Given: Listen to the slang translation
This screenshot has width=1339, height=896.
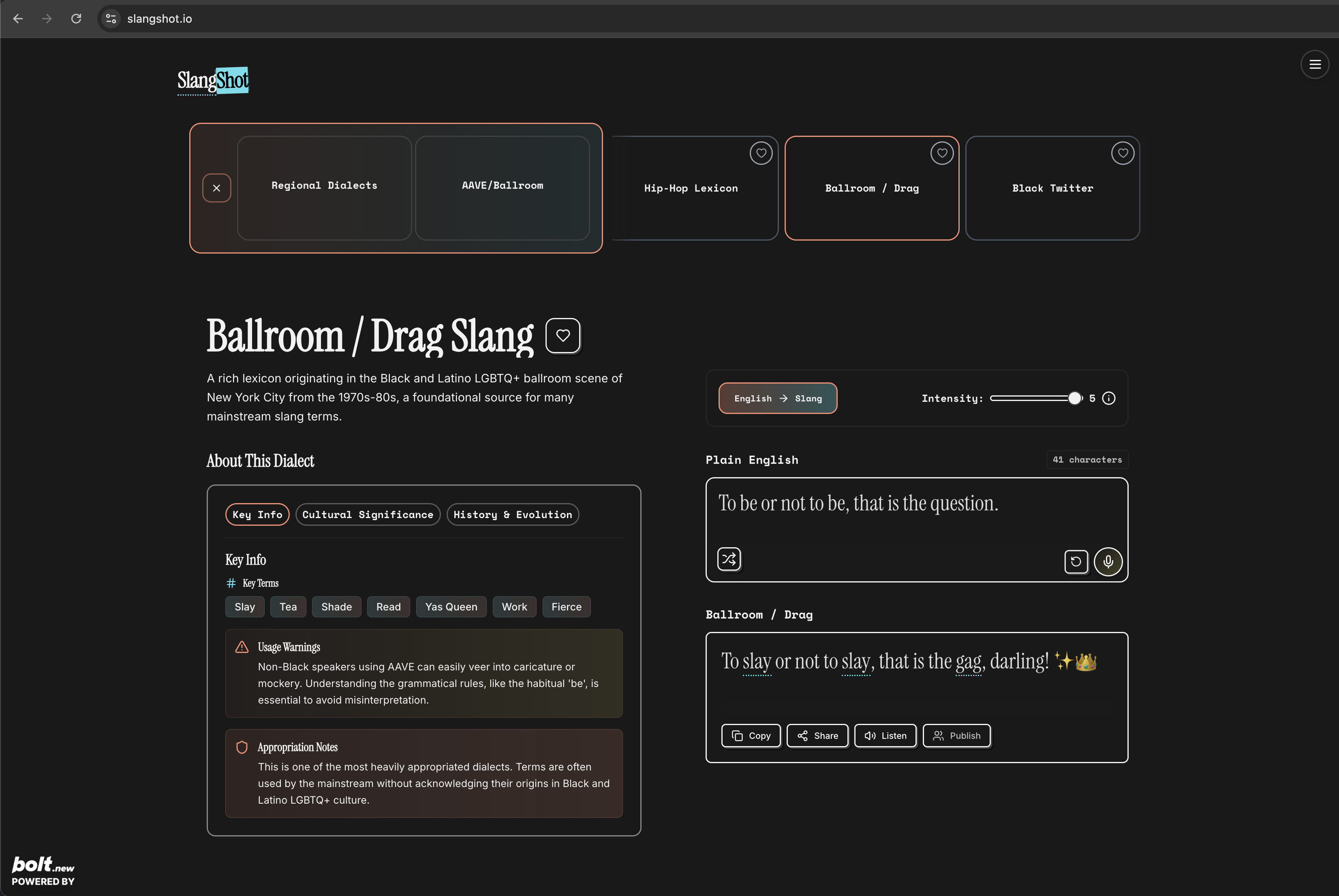Looking at the screenshot, I should coord(885,736).
